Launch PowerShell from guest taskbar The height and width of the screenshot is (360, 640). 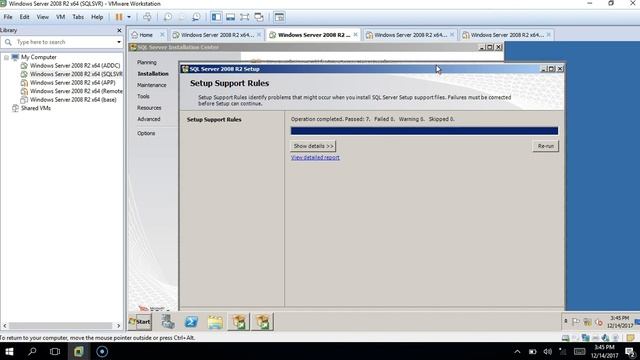[191, 322]
